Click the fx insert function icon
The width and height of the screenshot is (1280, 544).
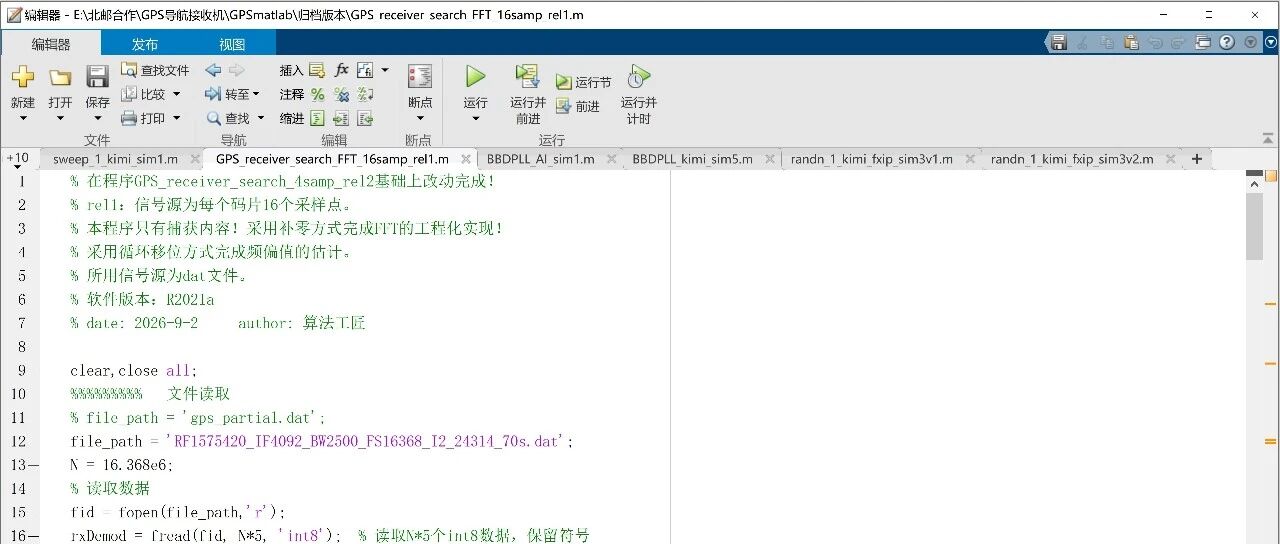tap(341, 70)
